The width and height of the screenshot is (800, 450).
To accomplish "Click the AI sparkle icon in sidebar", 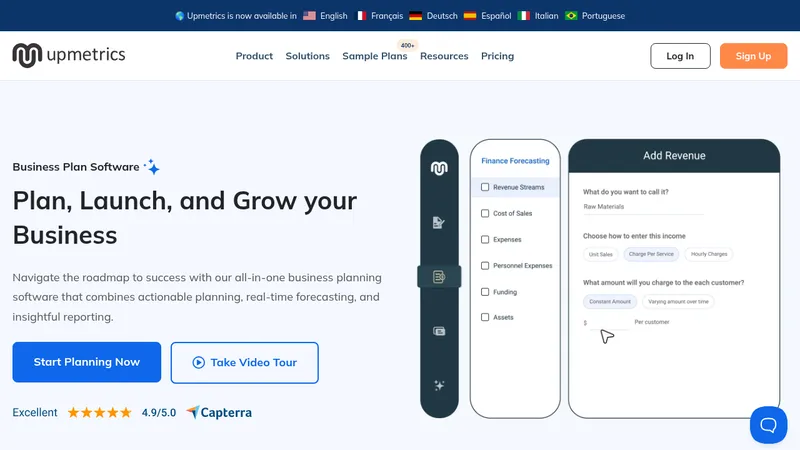I will tap(439, 385).
